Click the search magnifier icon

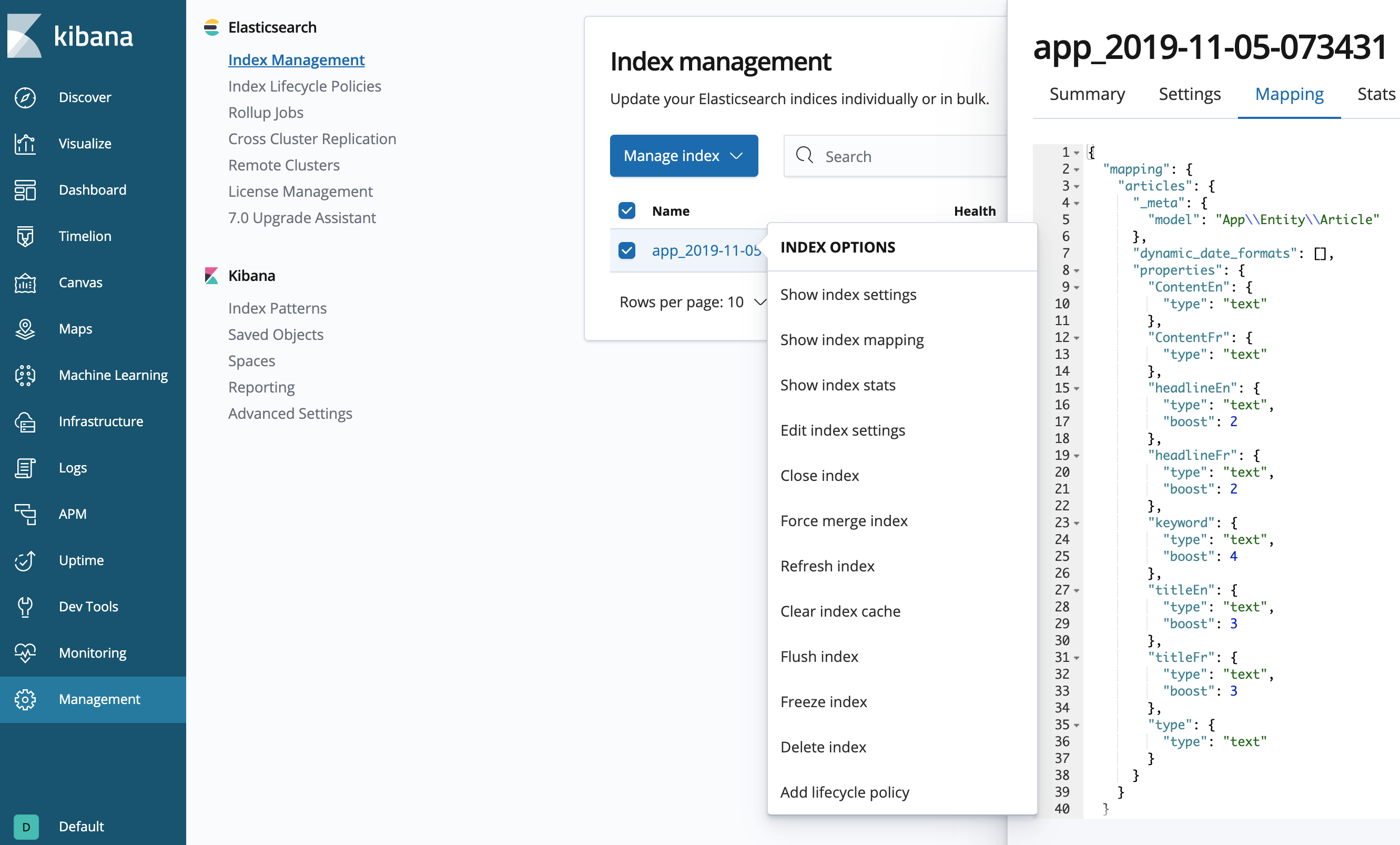click(805, 155)
